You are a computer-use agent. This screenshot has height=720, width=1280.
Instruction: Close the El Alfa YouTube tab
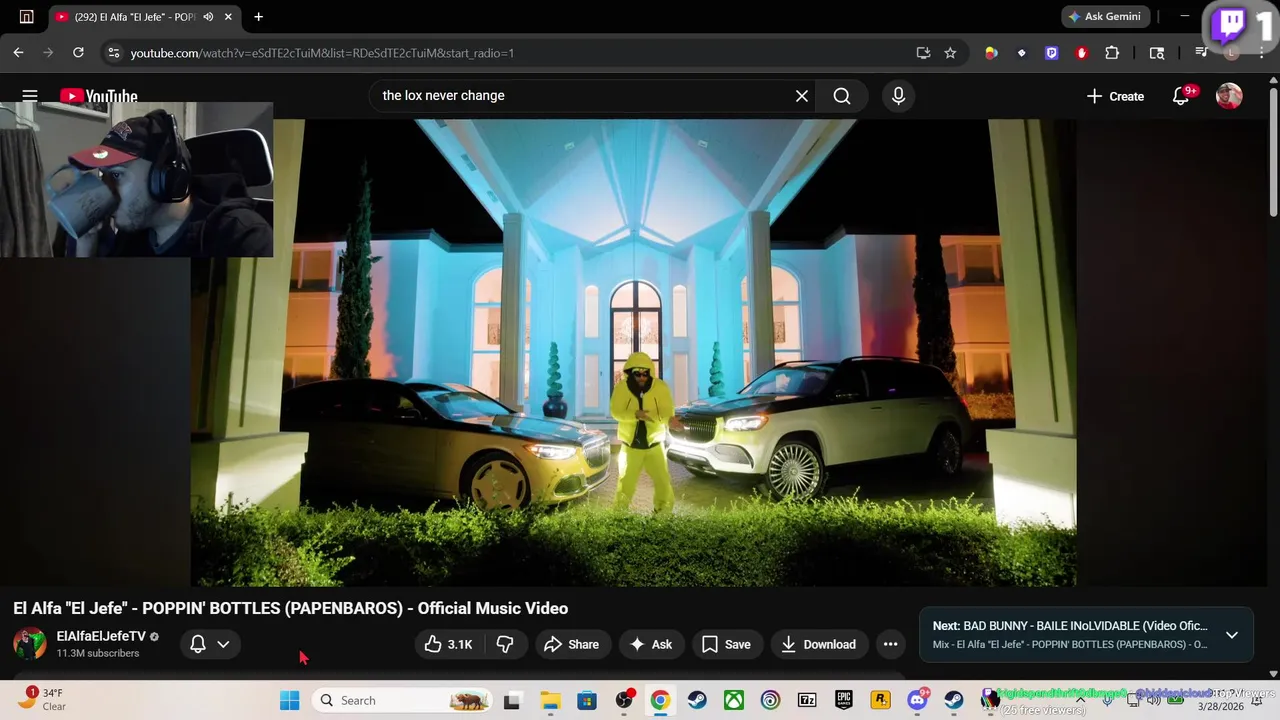point(229,17)
